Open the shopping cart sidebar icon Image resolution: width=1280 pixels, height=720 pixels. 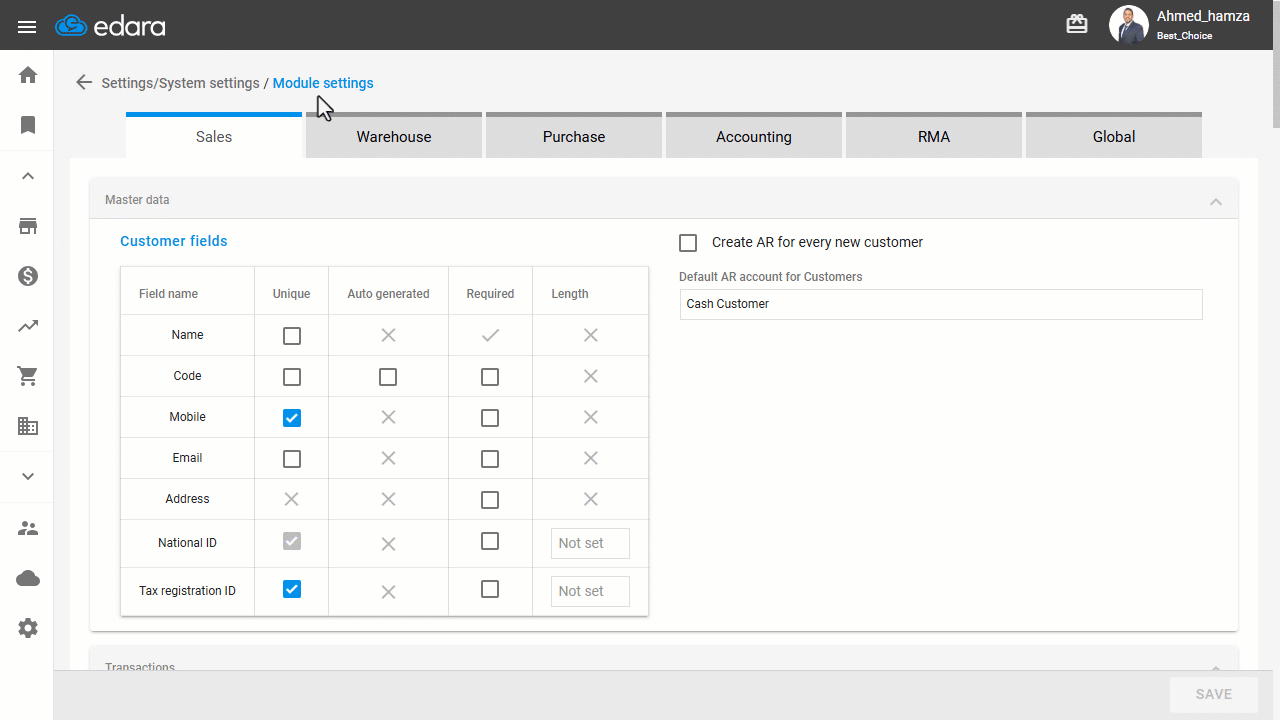28,376
